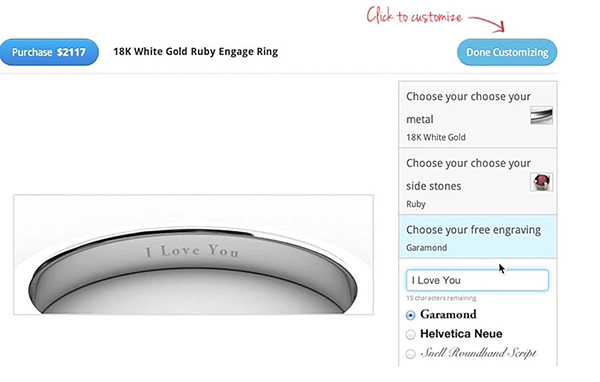
Task: Expand the Choose your metal section
Action: click(478, 114)
